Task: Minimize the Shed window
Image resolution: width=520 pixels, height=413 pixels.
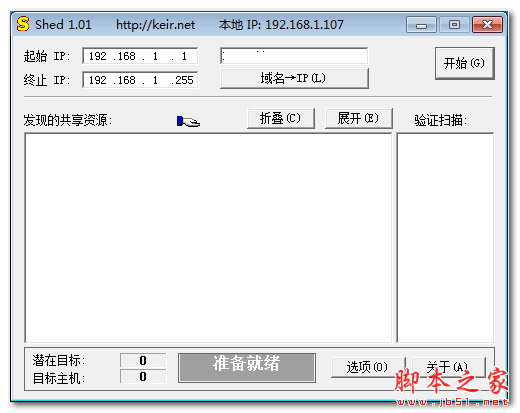Action: pos(421,25)
